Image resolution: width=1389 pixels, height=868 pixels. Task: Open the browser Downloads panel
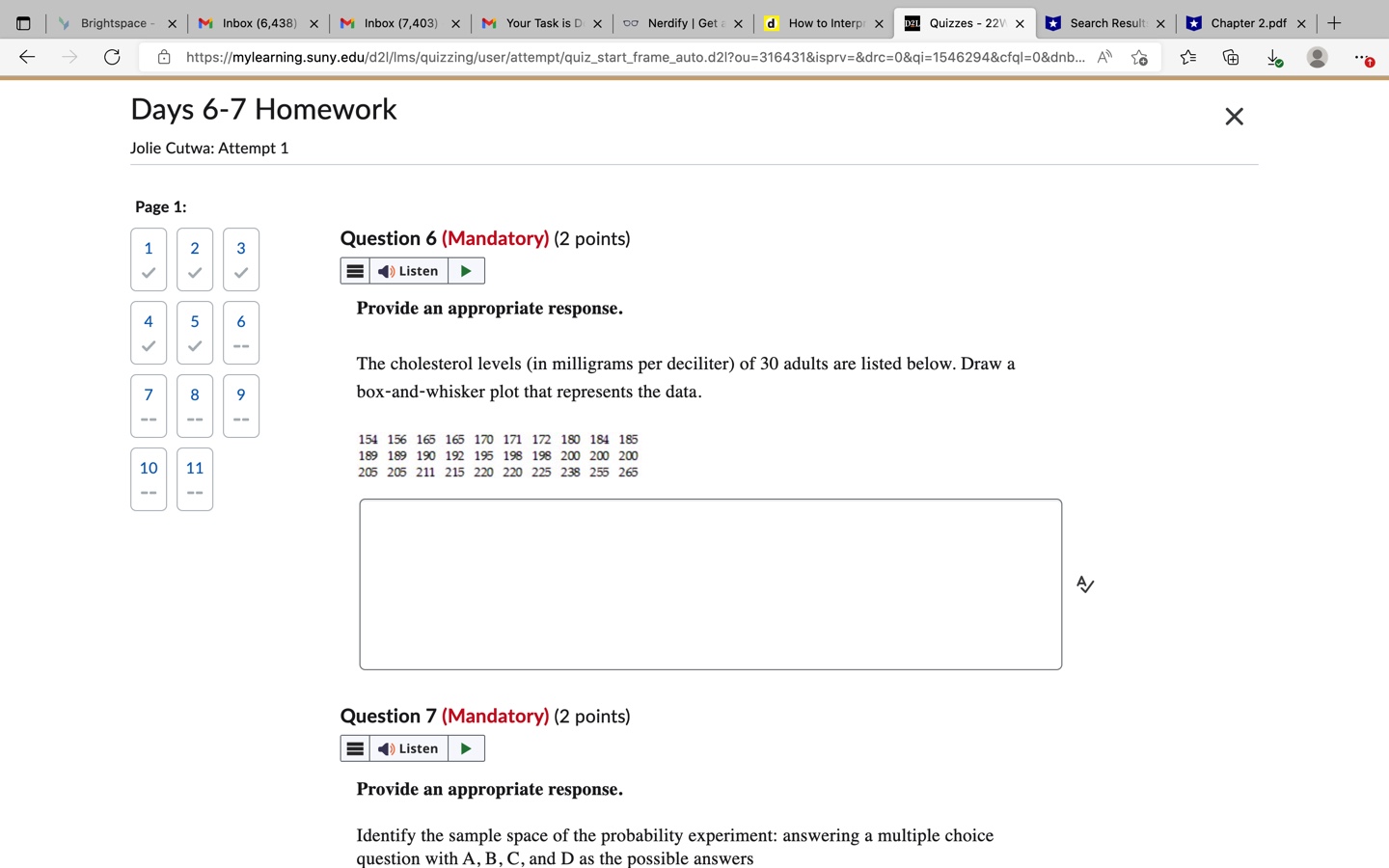pos(1273,57)
